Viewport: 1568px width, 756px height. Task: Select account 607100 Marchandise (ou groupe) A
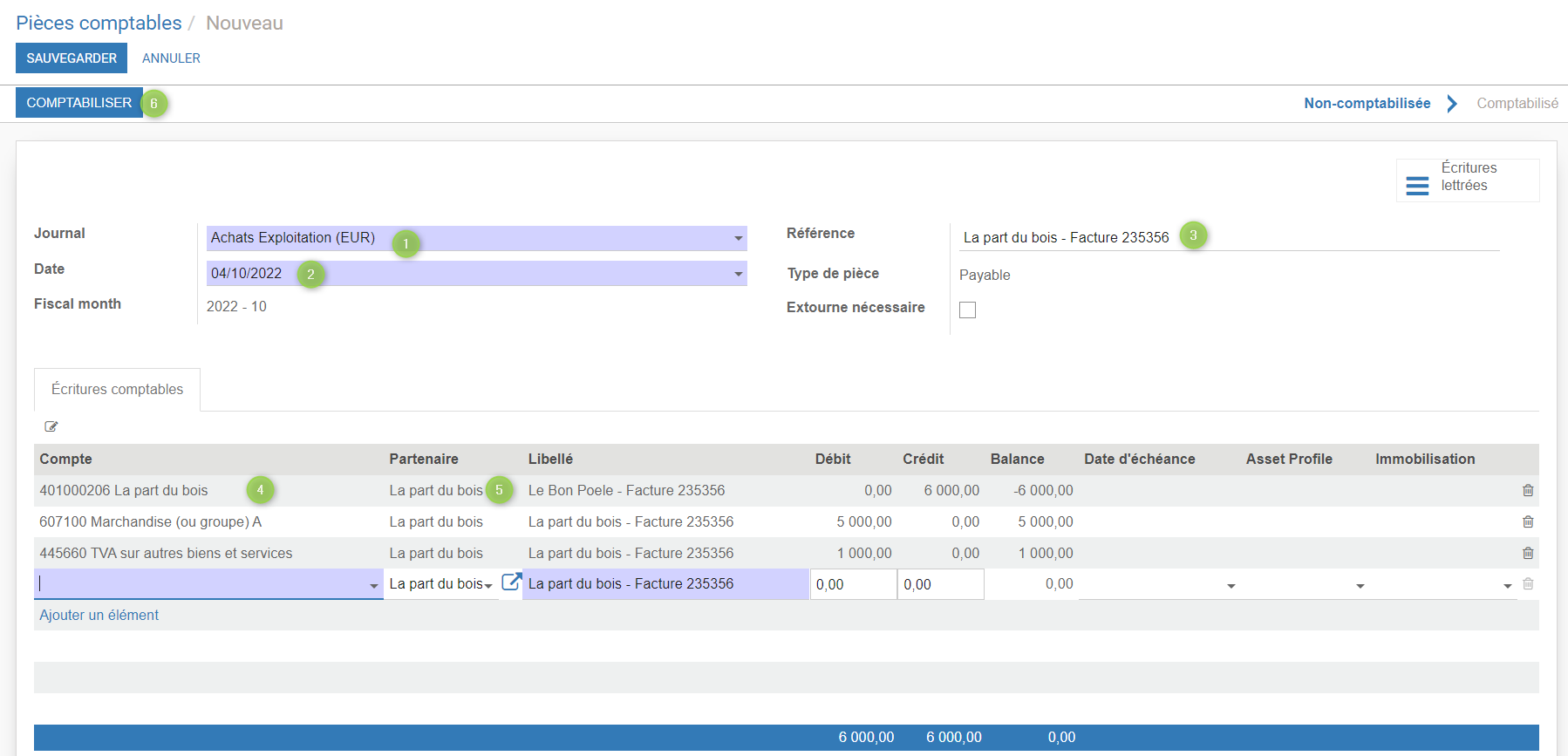(x=150, y=521)
